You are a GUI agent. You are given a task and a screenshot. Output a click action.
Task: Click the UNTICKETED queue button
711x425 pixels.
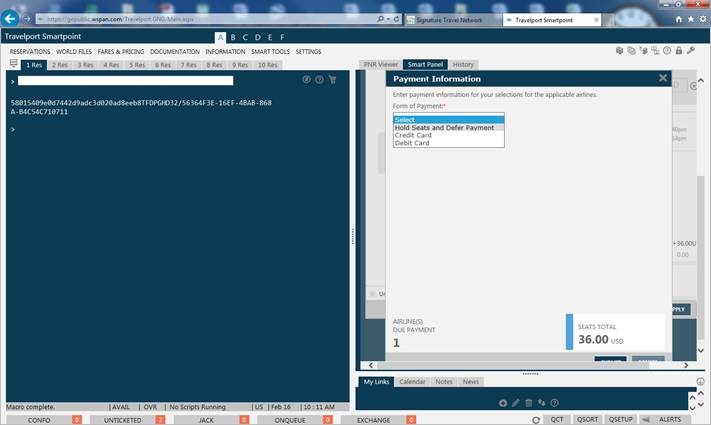pos(128,420)
